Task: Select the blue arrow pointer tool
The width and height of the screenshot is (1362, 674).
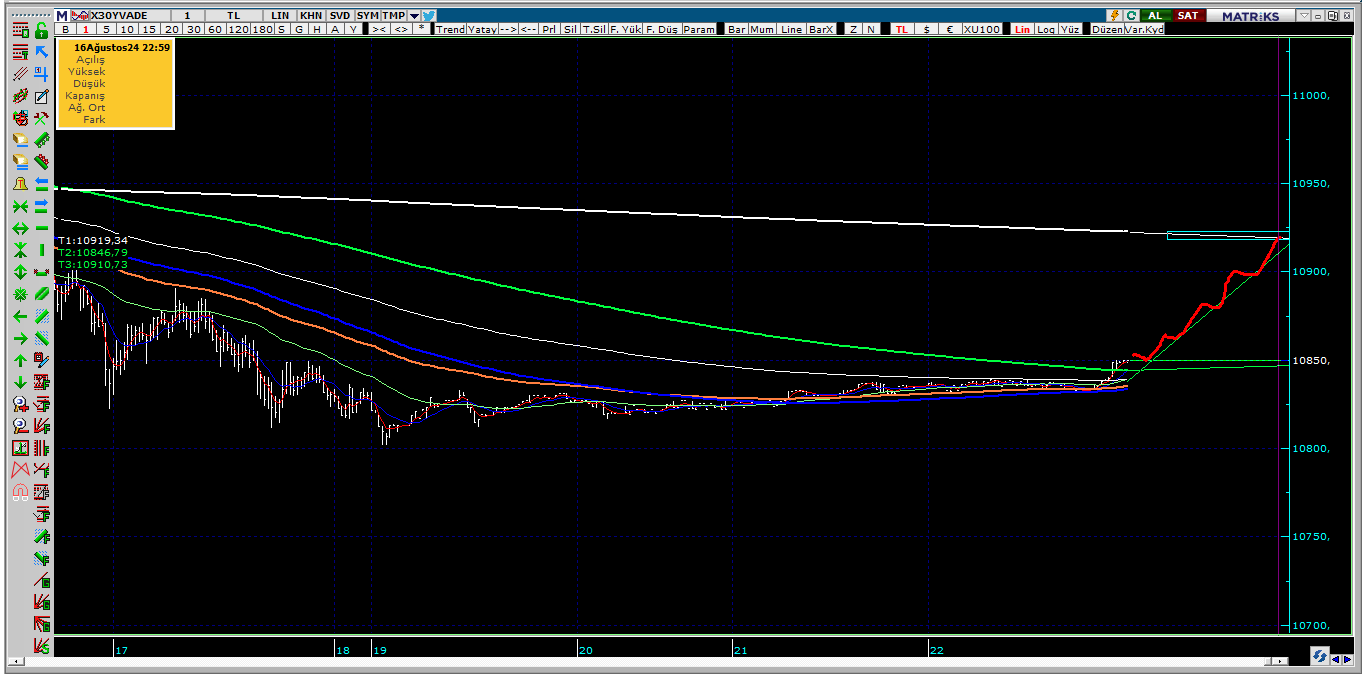Action: pyautogui.click(x=41, y=52)
